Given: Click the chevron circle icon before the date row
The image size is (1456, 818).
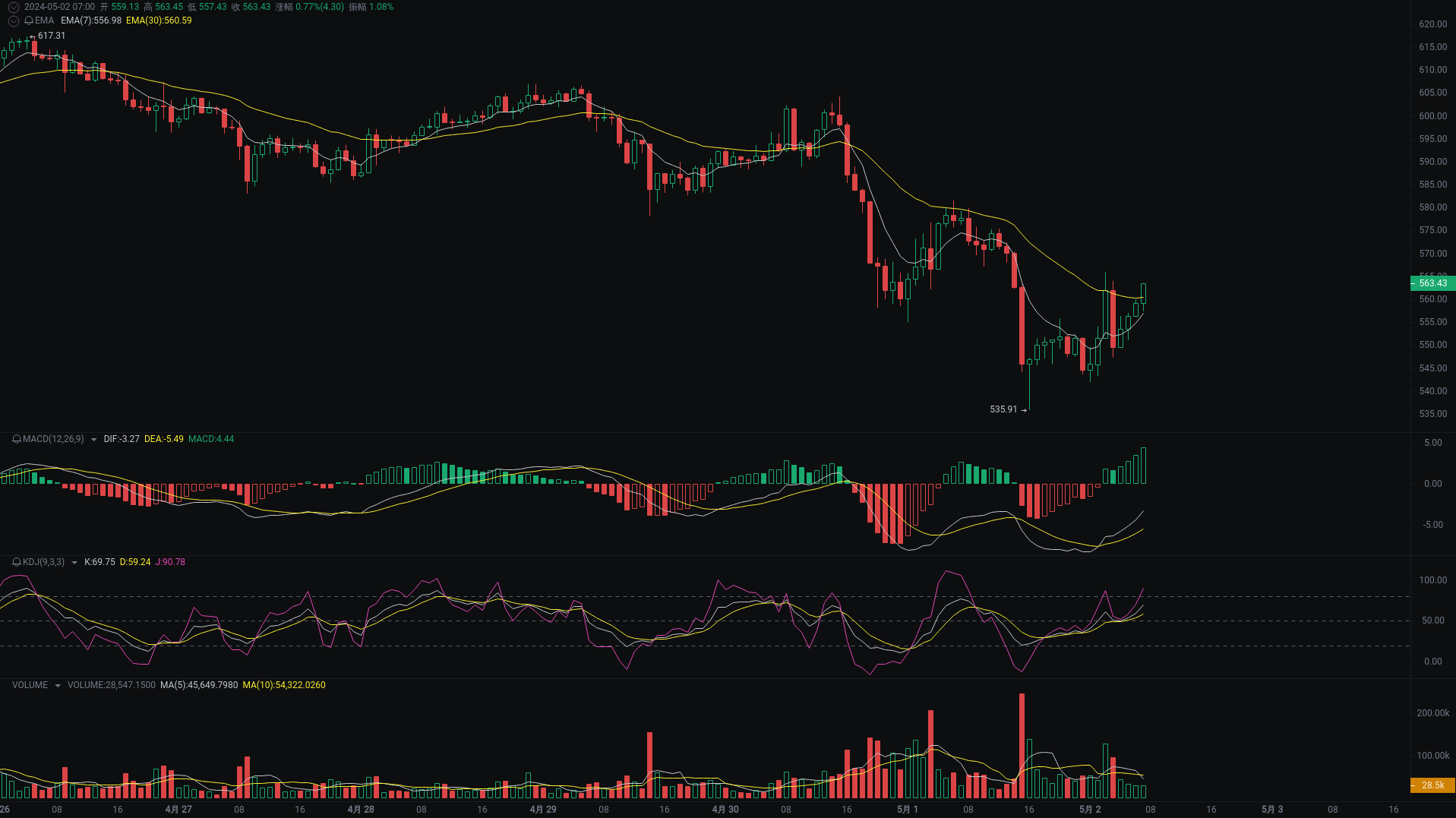Looking at the screenshot, I should click(x=12, y=6).
